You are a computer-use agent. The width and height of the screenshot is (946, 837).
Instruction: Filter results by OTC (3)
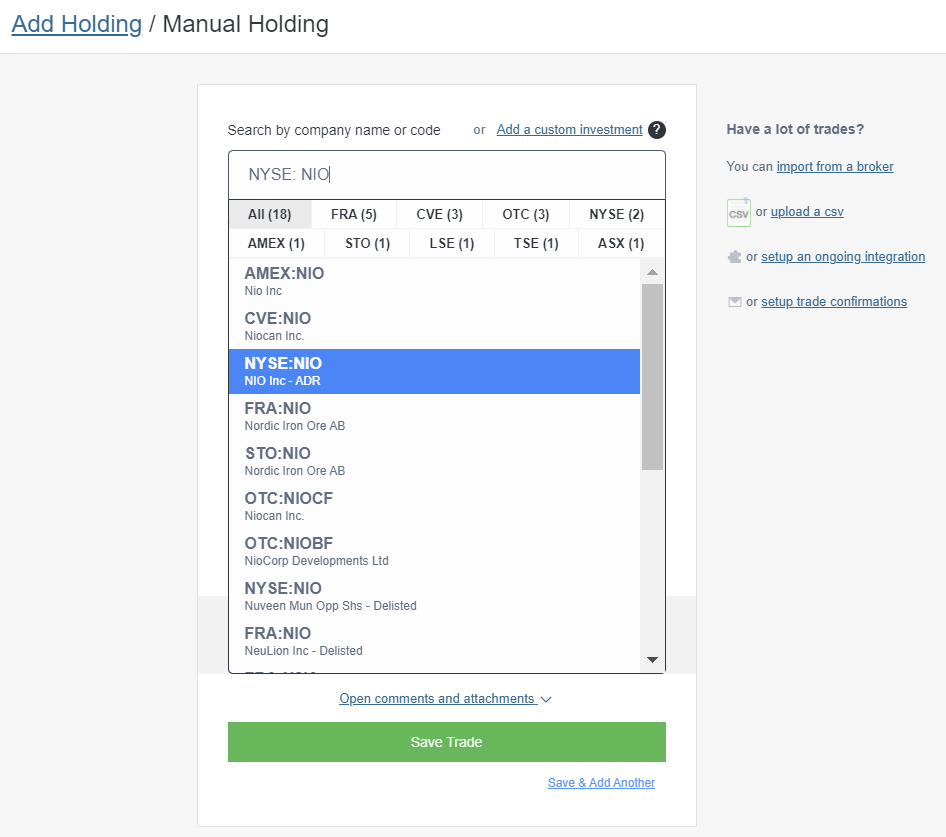click(x=525, y=214)
